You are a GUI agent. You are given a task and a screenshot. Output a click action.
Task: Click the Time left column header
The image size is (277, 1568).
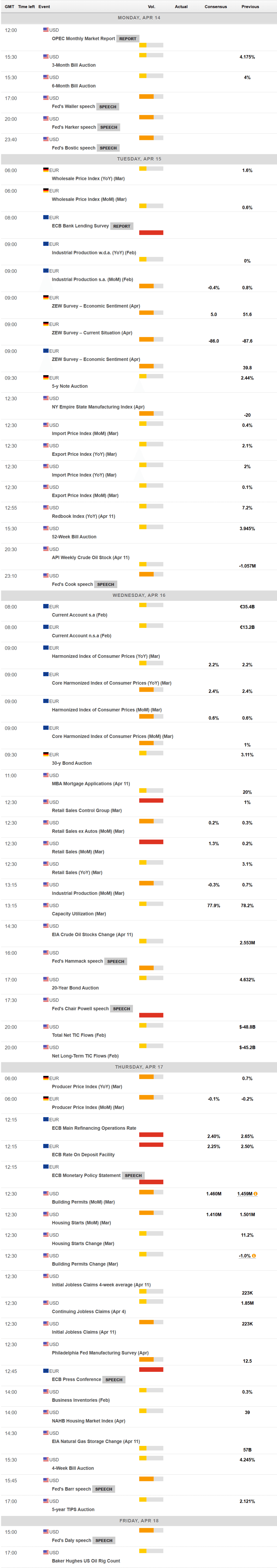(x=26, y=7)
